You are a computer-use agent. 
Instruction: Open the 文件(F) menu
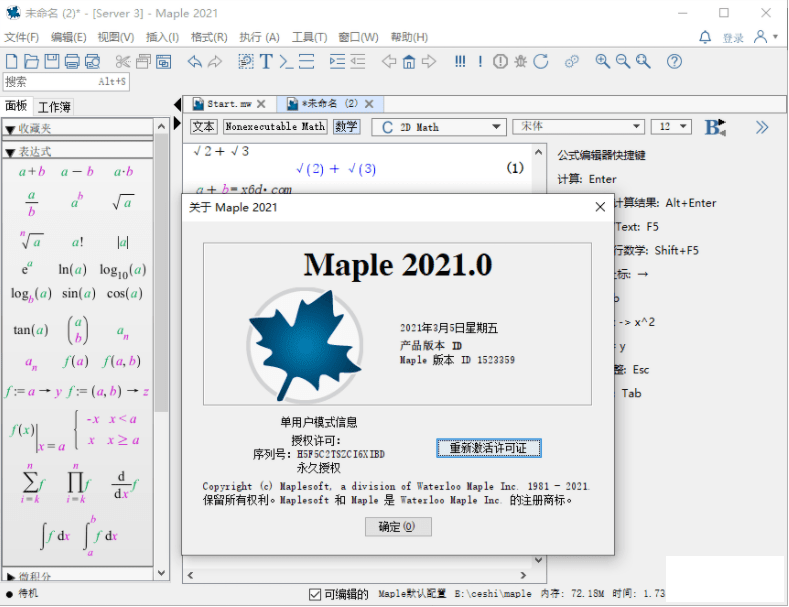21,37
